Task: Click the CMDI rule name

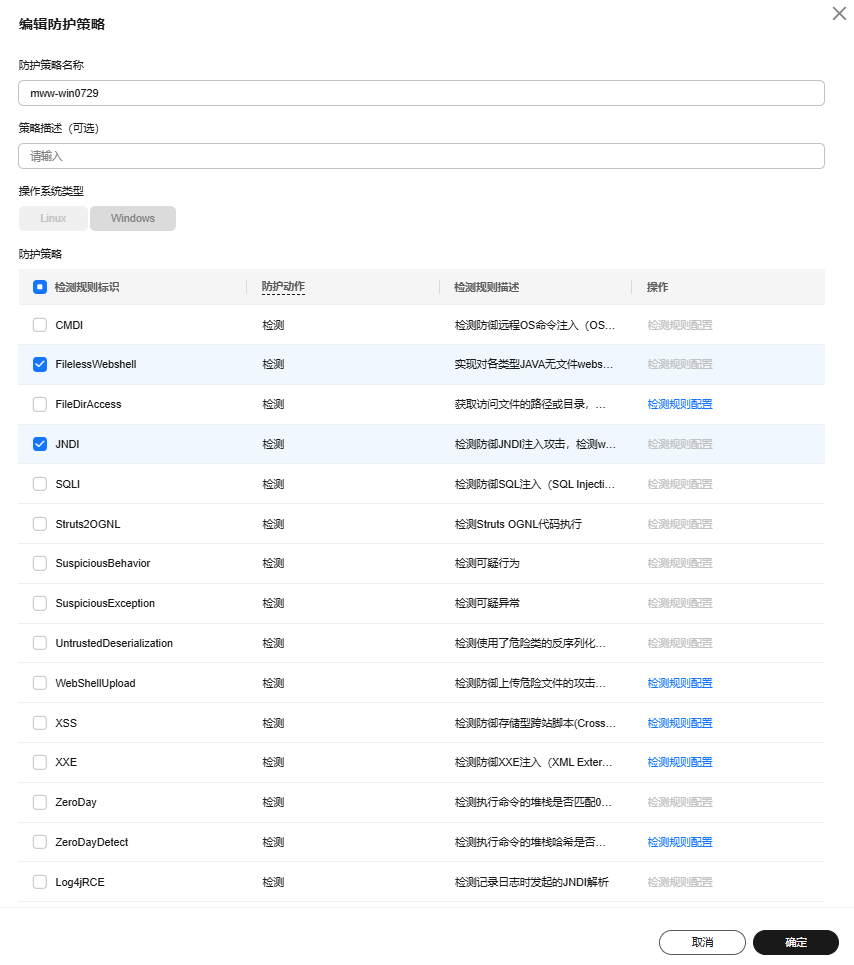Action: tap(69, 326)
